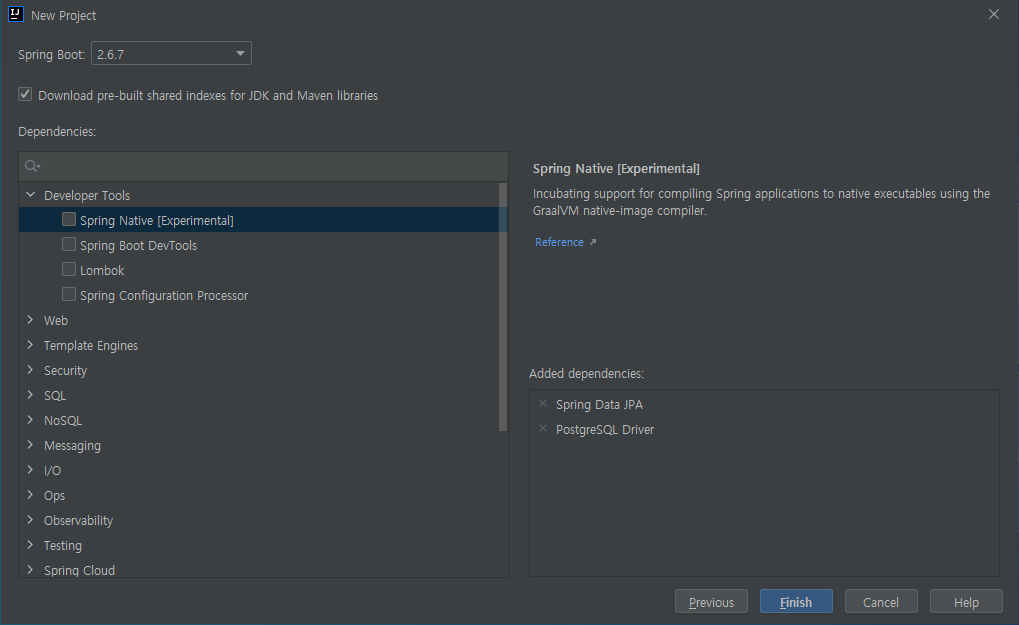This screenshot has width=1019, height=625.
Task: Expand the Security category chevron
Action: [31, 370]
